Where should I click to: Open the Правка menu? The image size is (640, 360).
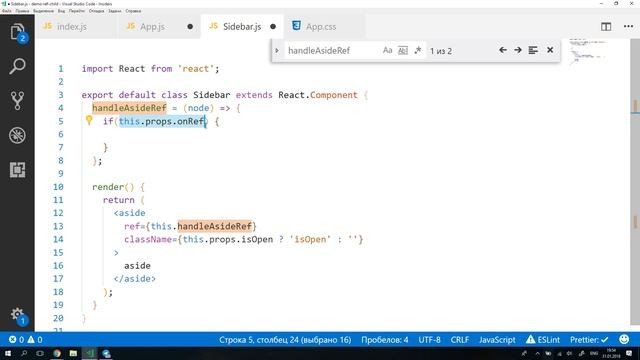[22, 11]
